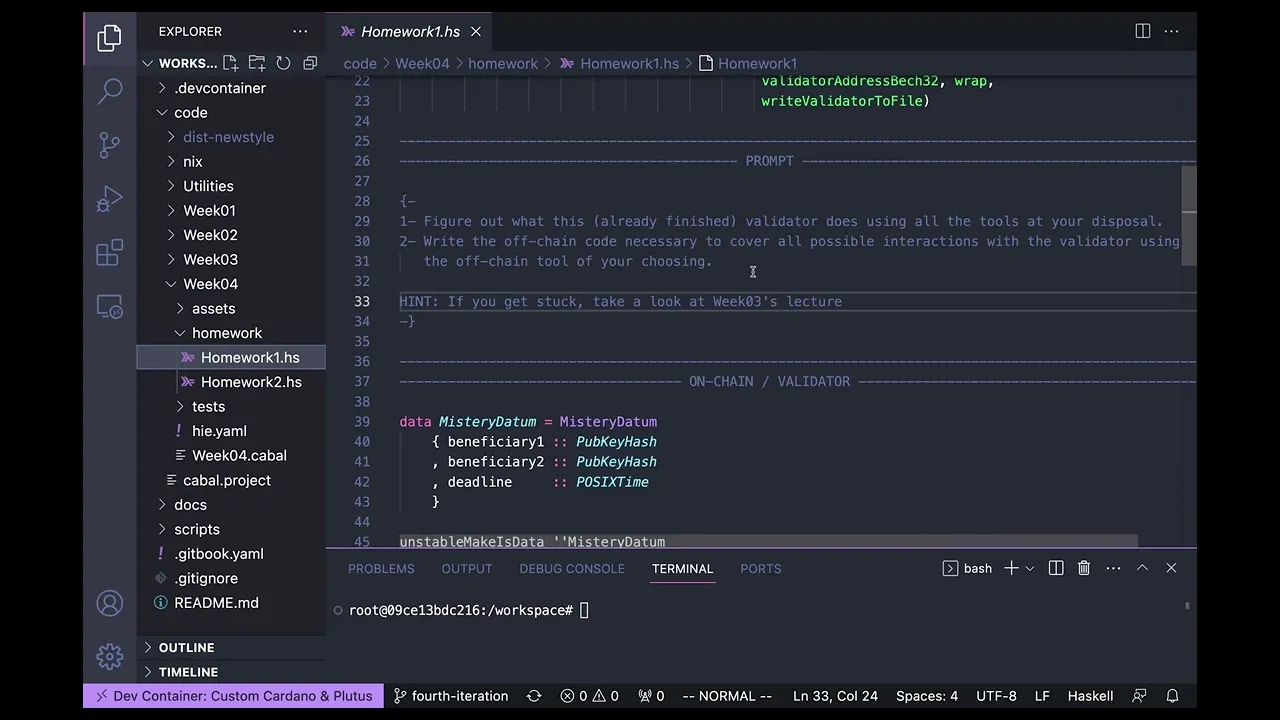Open the Extensions view
The width and height of the screenshot is (1280, 720).
click(110, 254)
